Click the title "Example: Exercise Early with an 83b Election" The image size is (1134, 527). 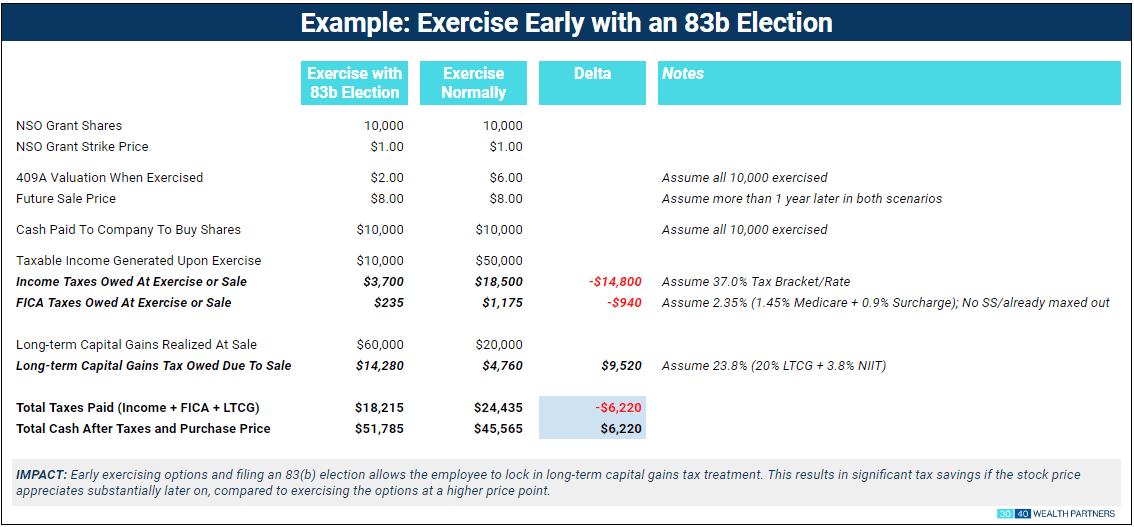[x=566, y=23]
